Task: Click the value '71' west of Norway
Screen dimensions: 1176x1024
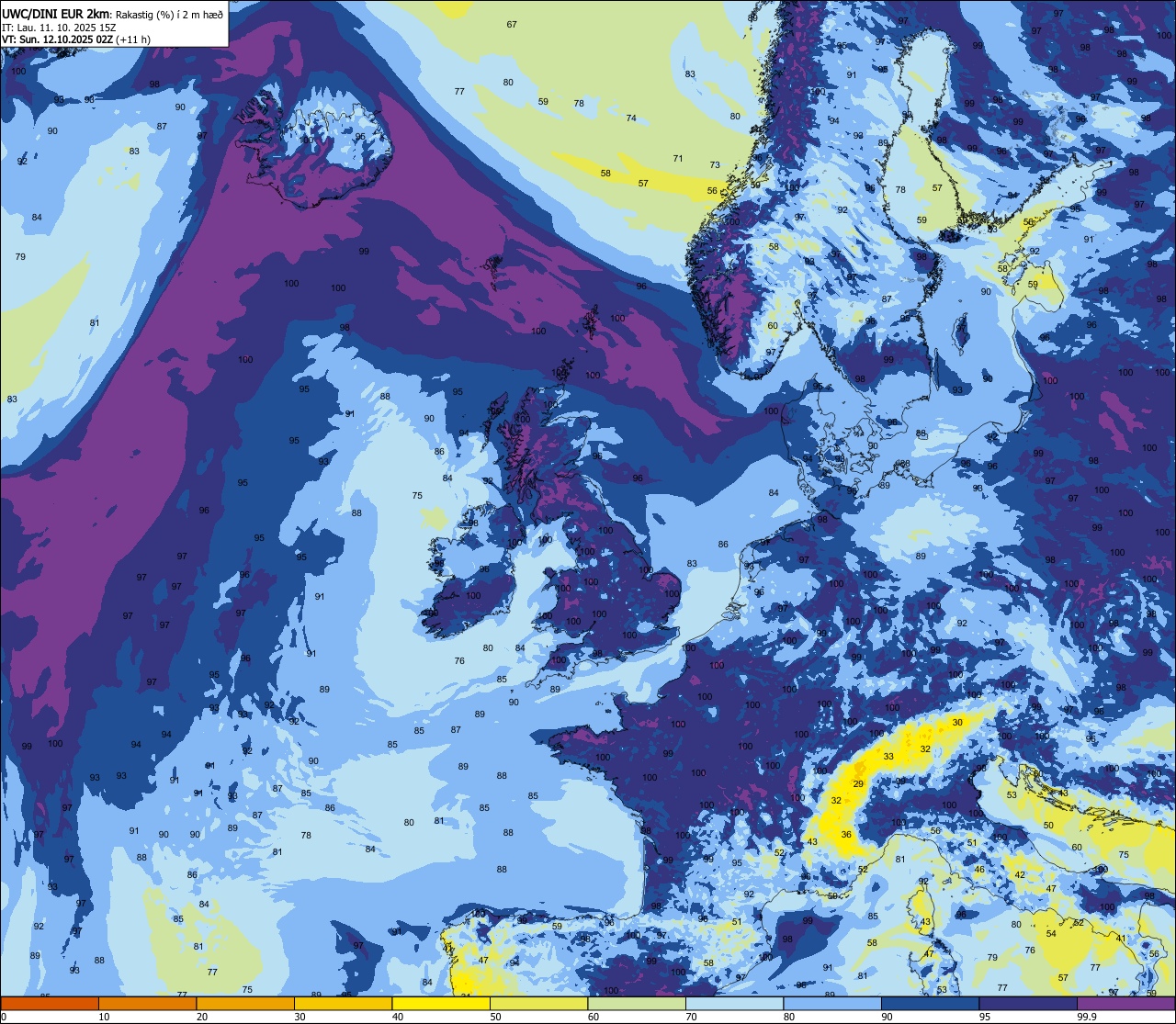Action: pos(678,158)
